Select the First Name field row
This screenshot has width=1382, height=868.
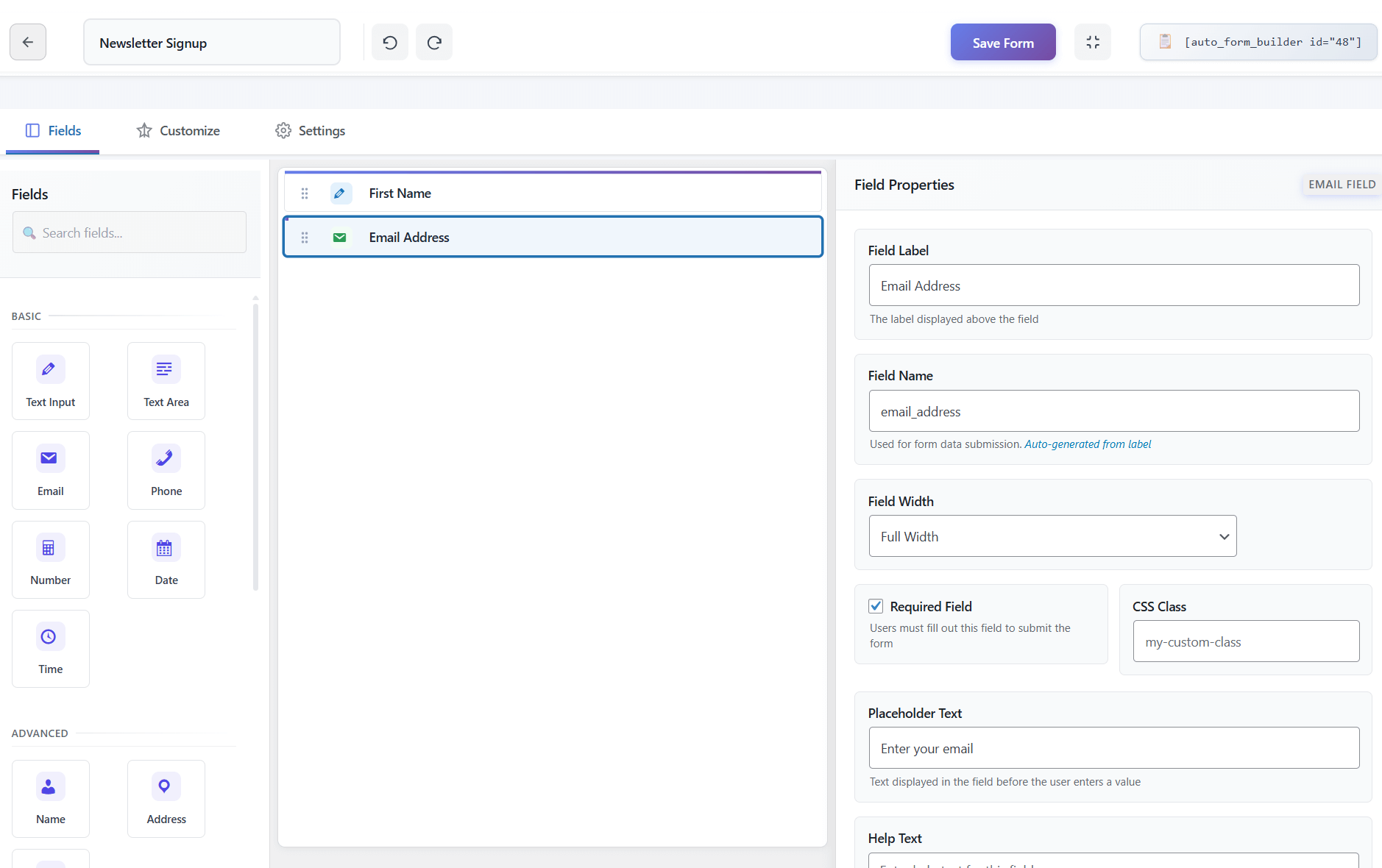click(x=552, y=193)
